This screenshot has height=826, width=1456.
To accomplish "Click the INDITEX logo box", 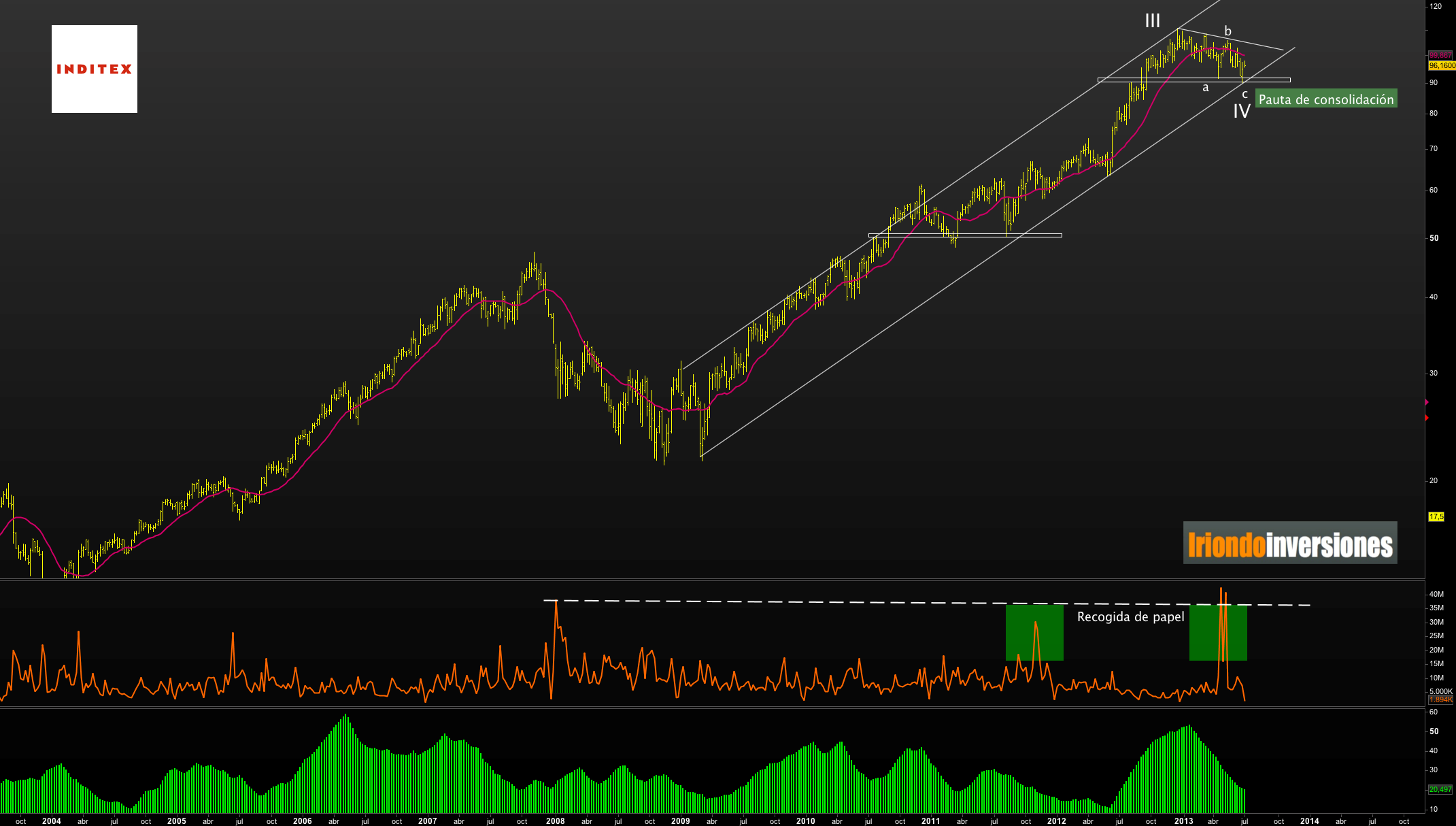I will 95,69.
